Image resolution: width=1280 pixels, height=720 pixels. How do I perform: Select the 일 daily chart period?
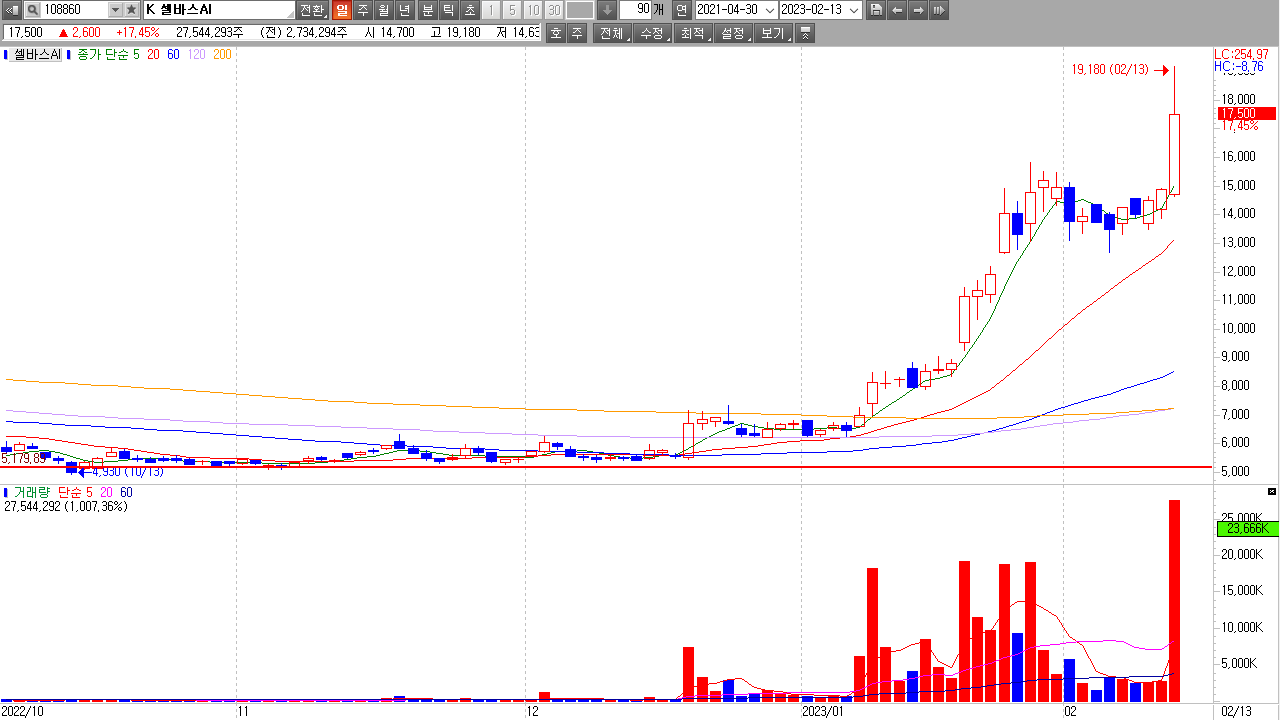click(x=341, y=10)
